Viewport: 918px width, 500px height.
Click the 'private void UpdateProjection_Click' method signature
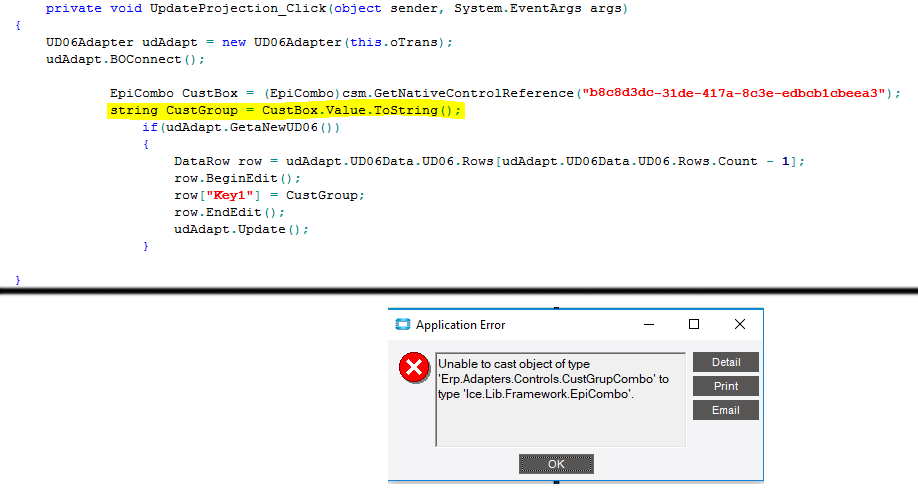tap(337, 9)
